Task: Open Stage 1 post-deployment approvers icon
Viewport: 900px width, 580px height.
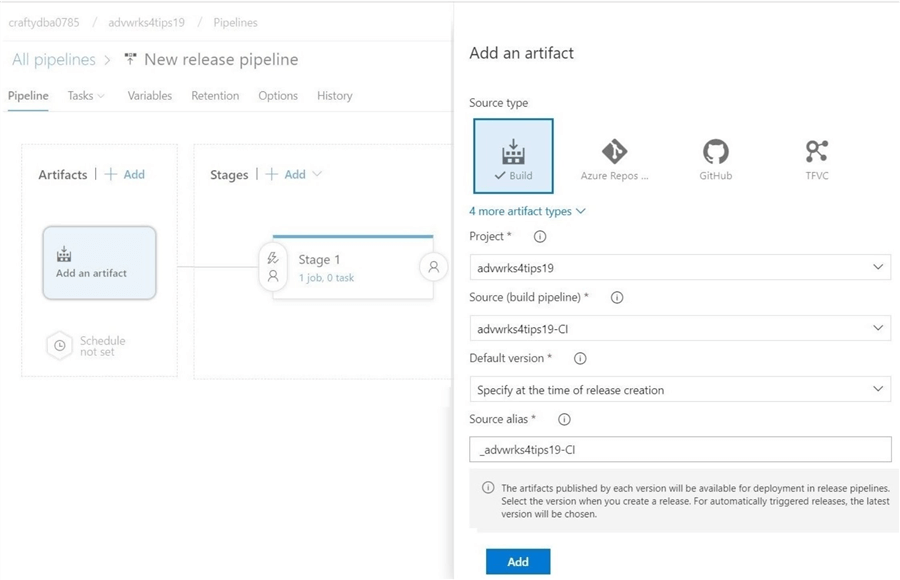Action: 433,267
